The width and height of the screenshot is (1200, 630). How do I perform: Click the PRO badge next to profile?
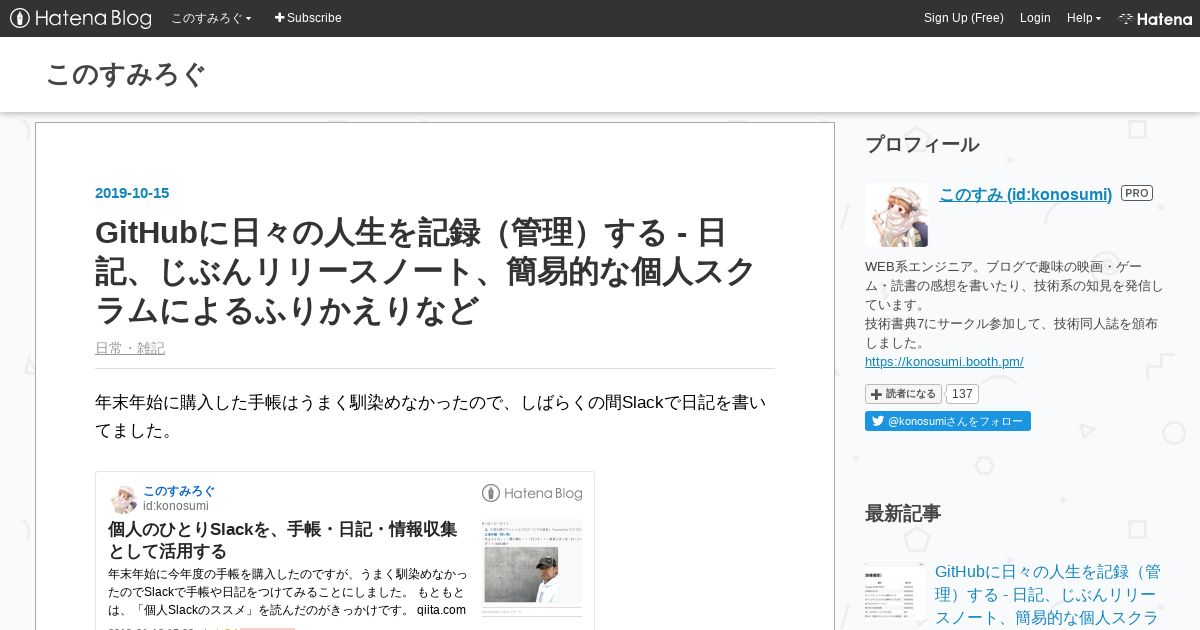1137,193
